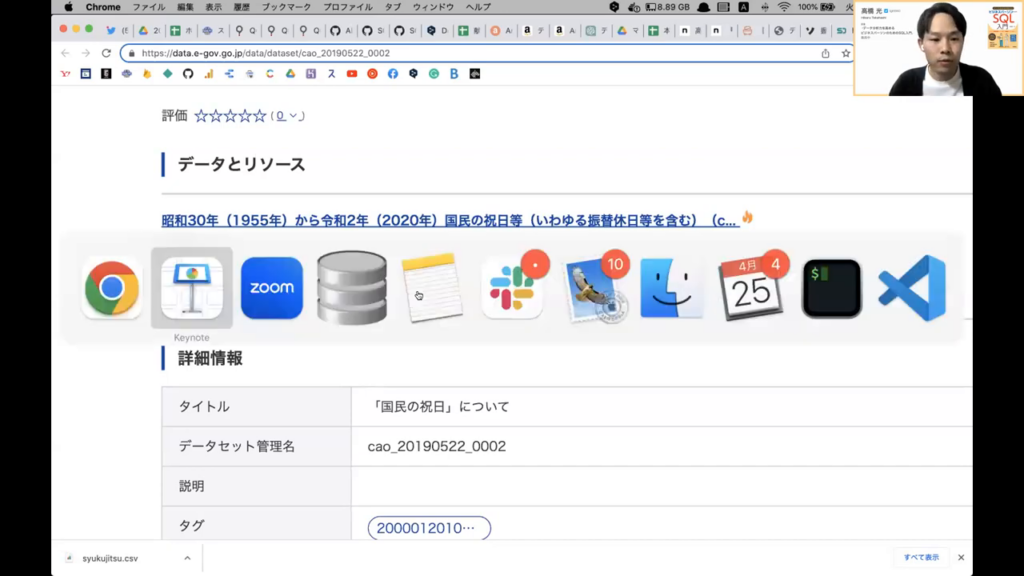Screen dimensions: 1024x576
Task: Open the 国民の祝日等 dataset resource link
Action: click(x=449, y=220)
